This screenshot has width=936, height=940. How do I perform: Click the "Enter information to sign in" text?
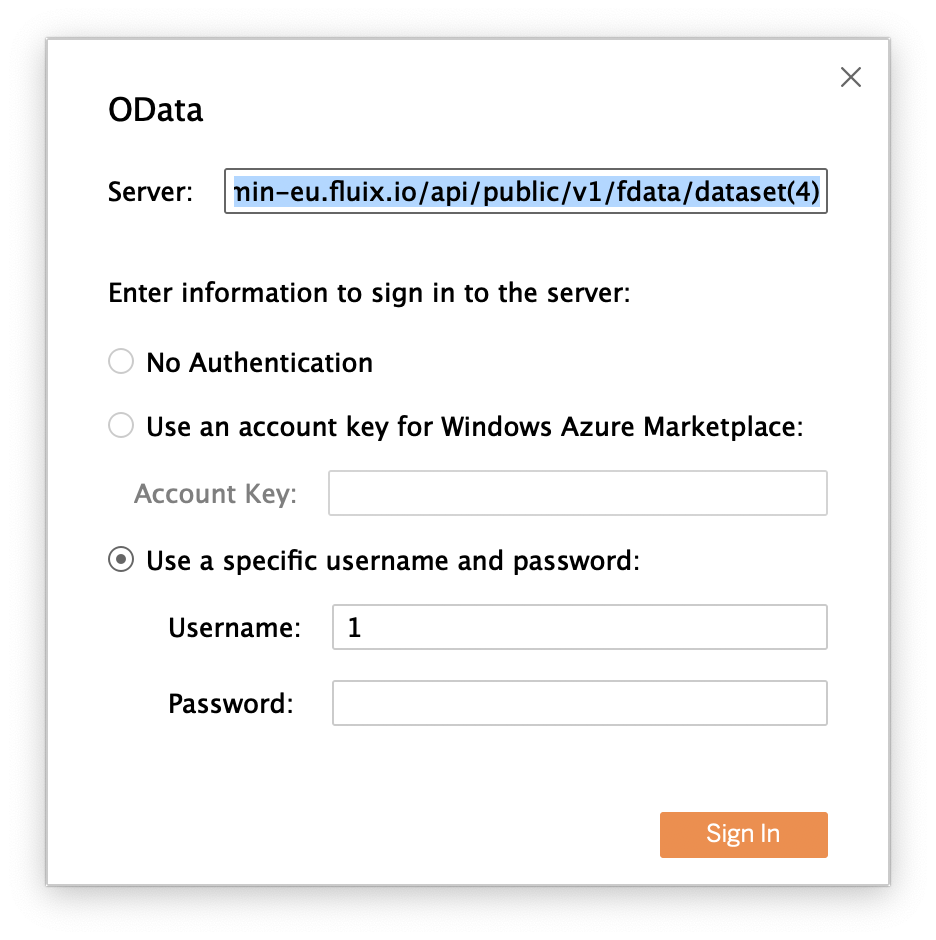coord(369,294)
